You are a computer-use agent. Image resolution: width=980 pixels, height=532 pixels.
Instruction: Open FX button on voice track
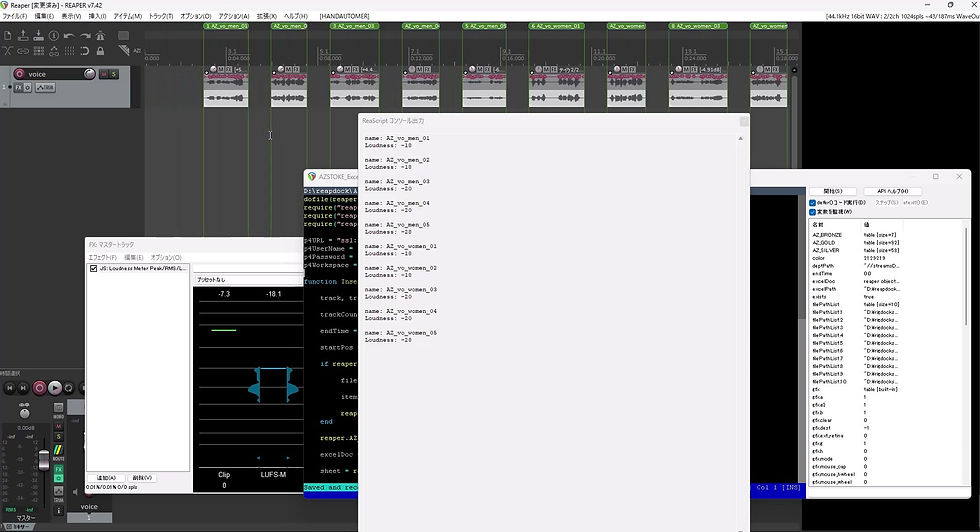(19, 88)
